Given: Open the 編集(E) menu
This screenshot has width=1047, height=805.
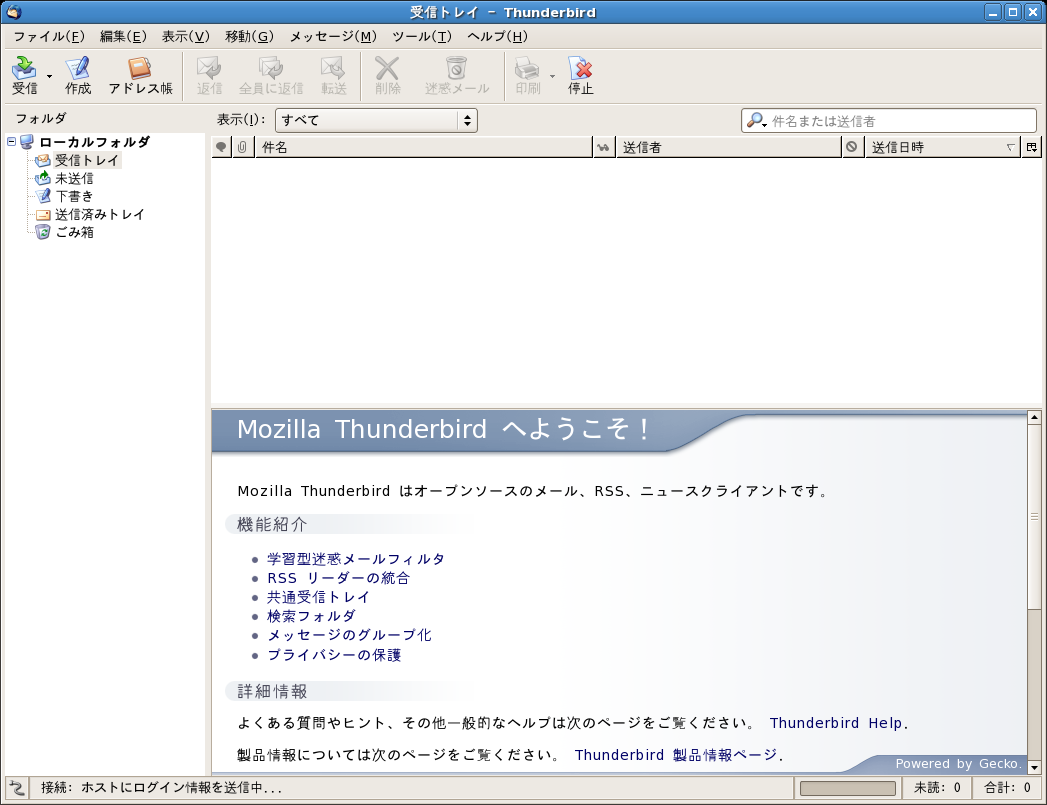Looking at the screenshot, I should coord(123,36).
